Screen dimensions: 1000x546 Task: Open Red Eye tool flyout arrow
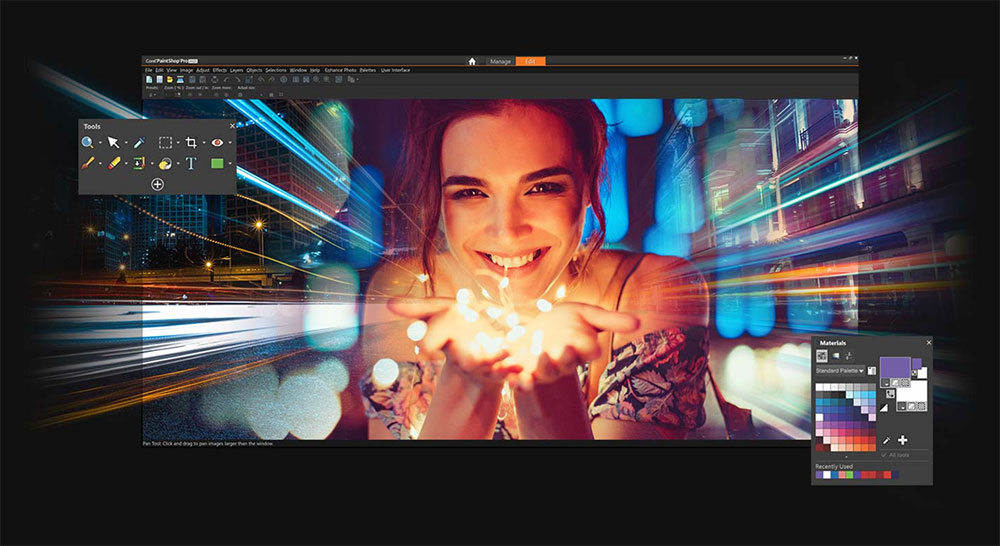tap(230, 143)
